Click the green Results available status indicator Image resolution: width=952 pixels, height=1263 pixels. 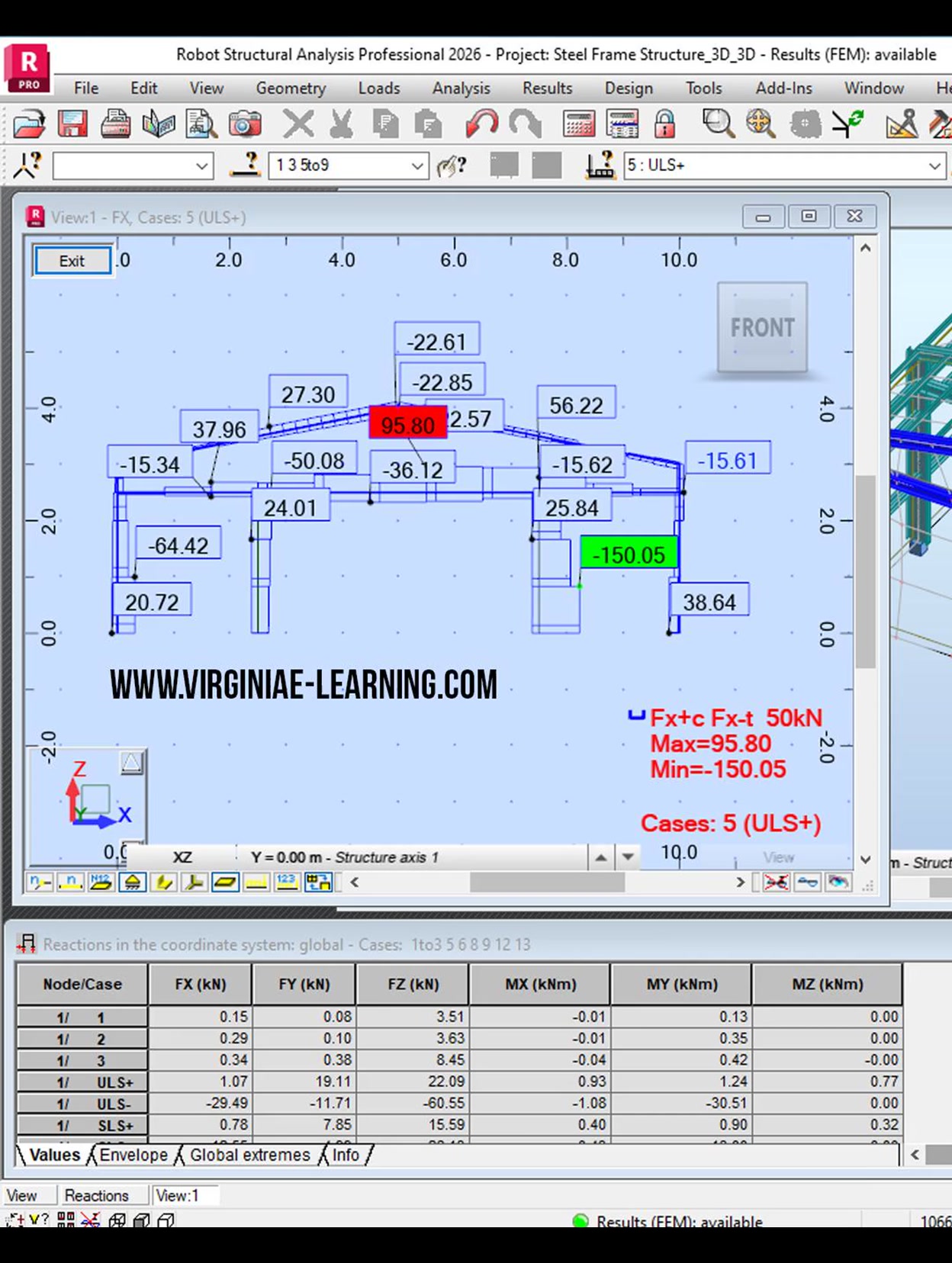tap(581, 1221)
